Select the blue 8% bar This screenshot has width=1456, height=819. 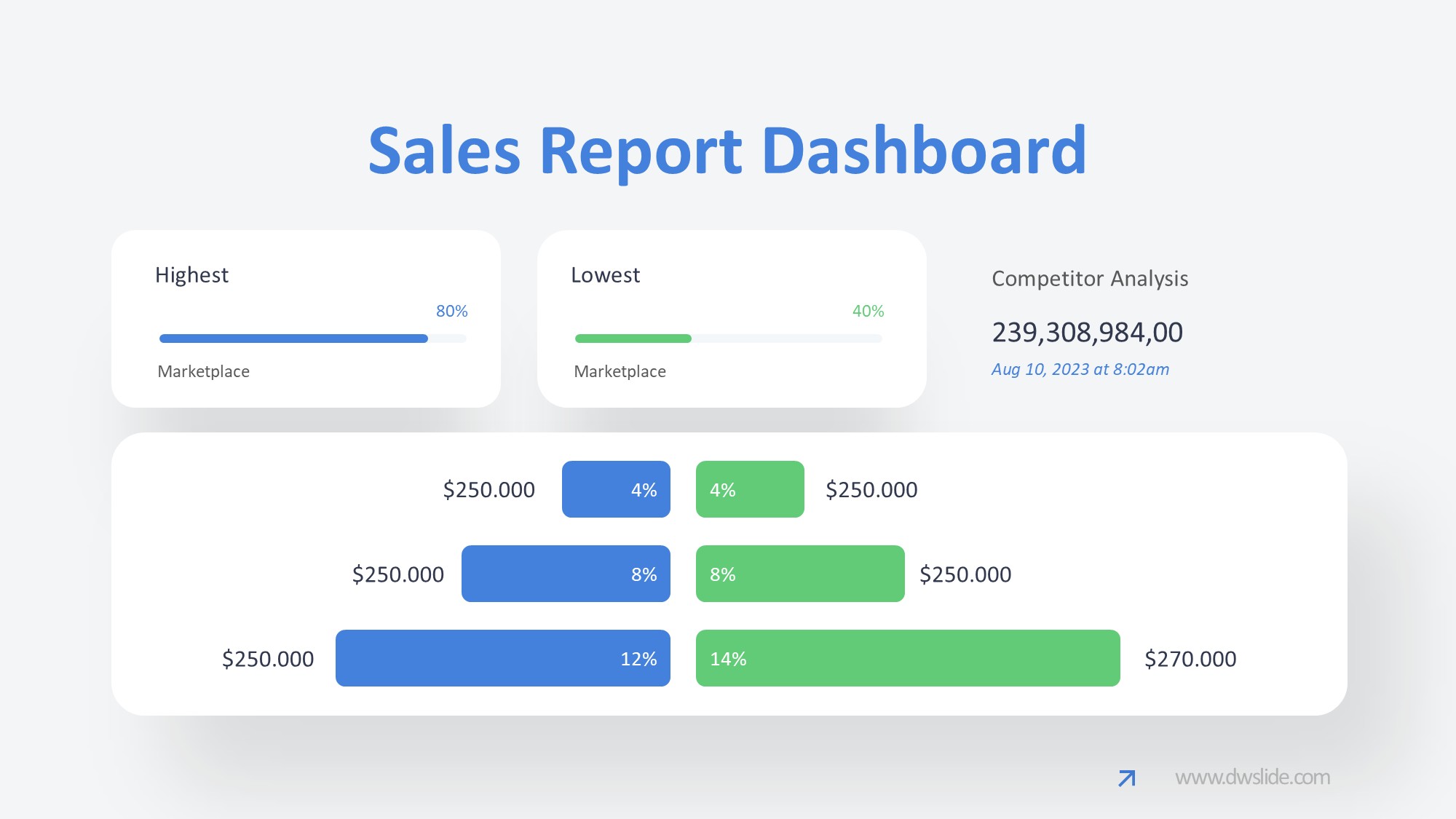tap(566, 574)
